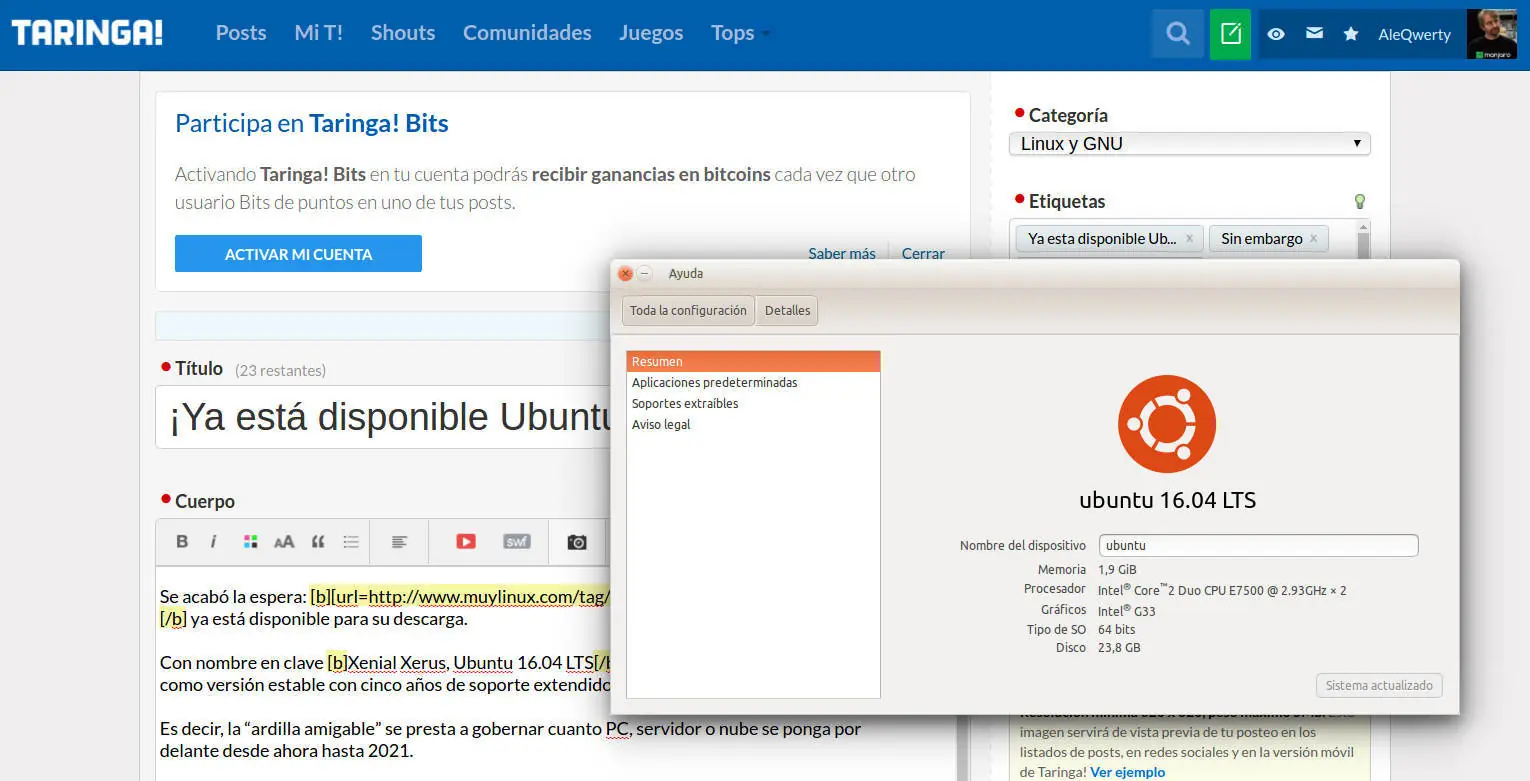Screen dimensions: 1530x781
Task: Insert a quote block
Action: [318, 541]
